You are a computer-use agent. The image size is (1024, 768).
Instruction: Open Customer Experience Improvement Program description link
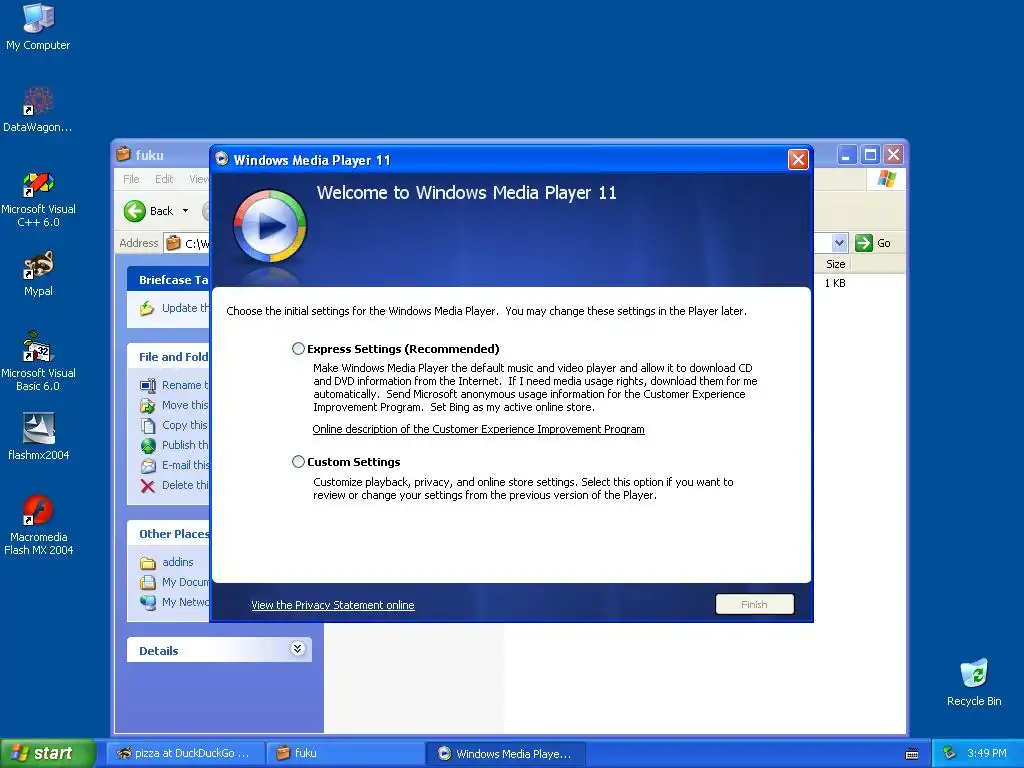point(478,429)
